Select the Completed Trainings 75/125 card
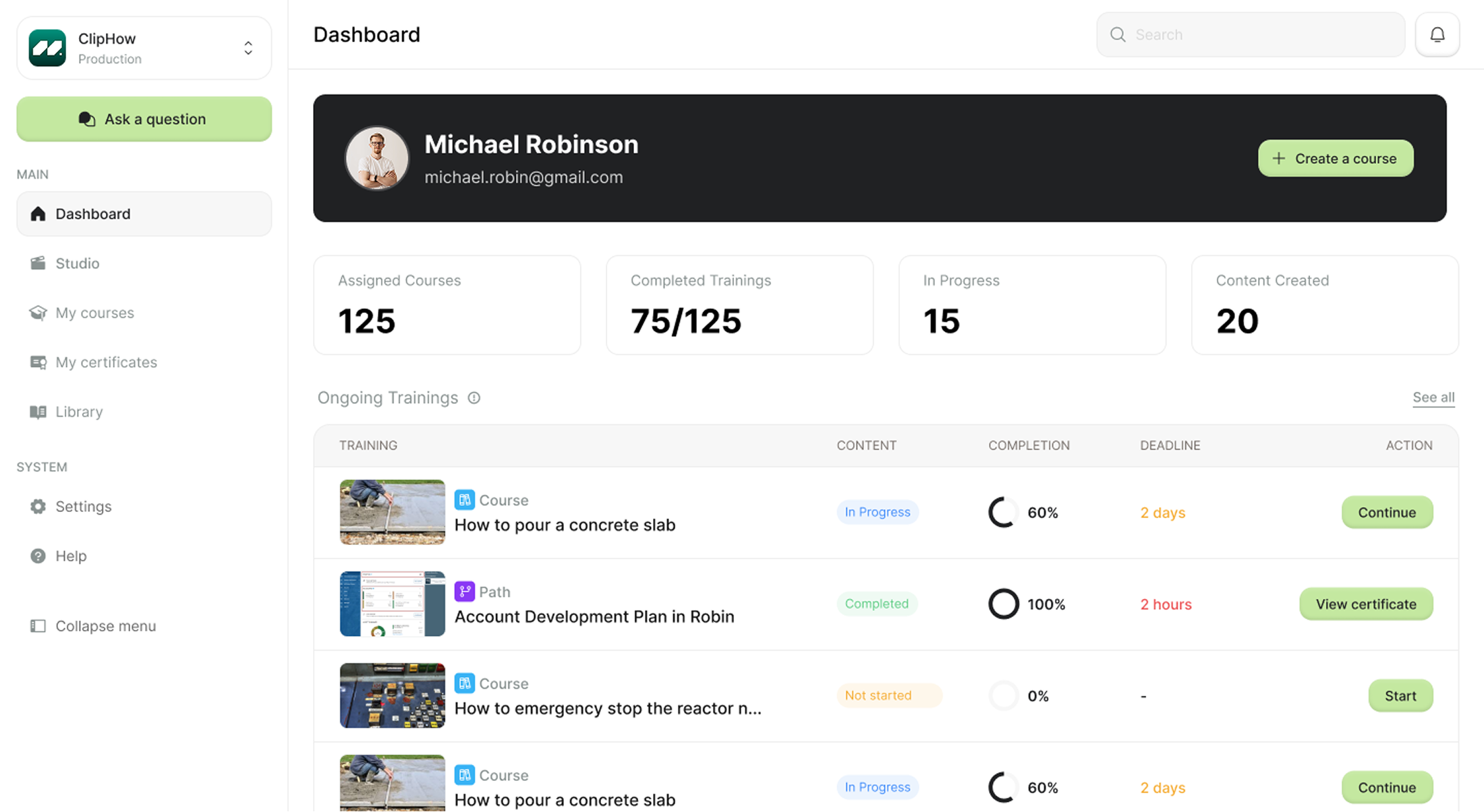 tap(740, 305)
